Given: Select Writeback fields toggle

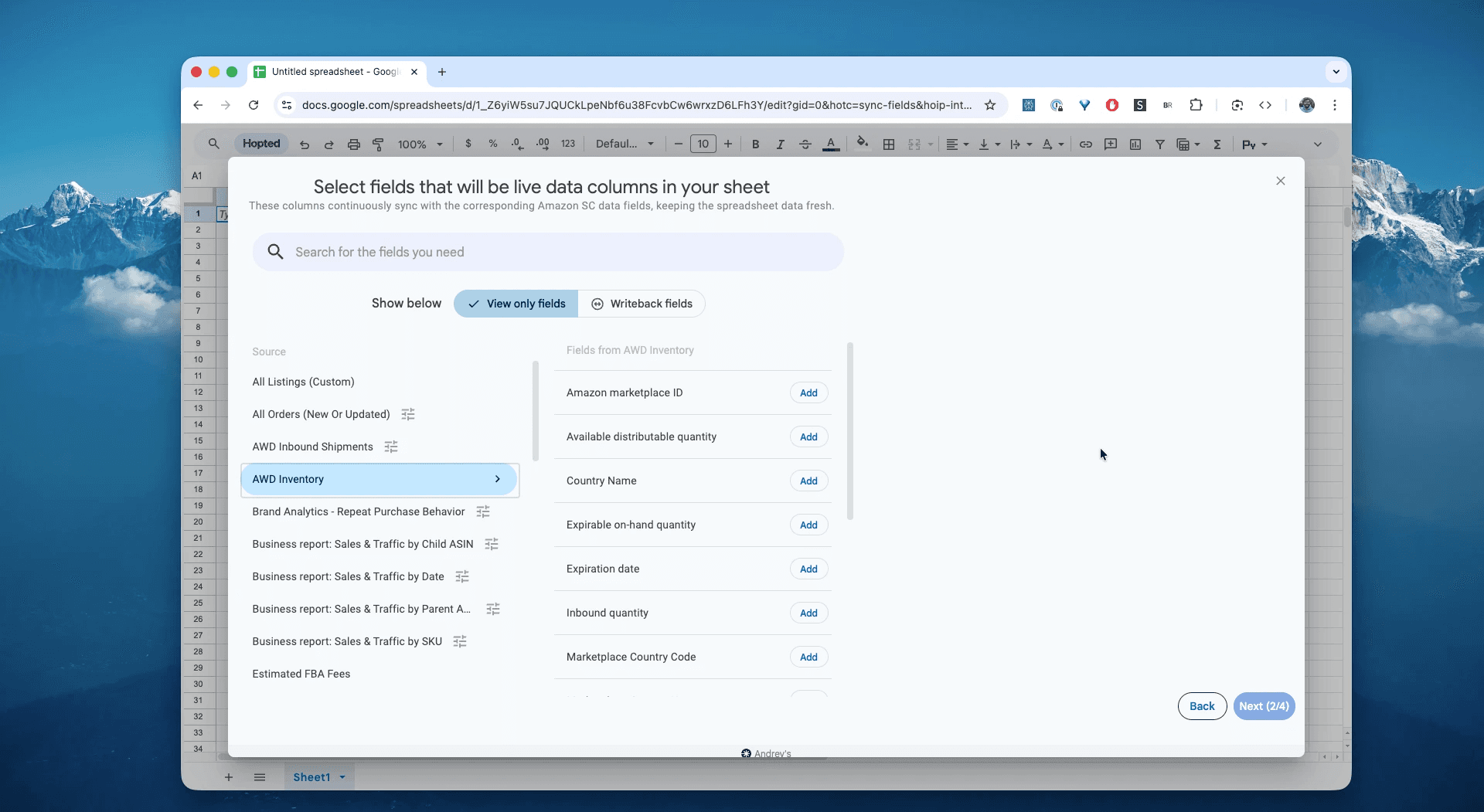Looking at the screenshot, I should (x=642, y=304).
